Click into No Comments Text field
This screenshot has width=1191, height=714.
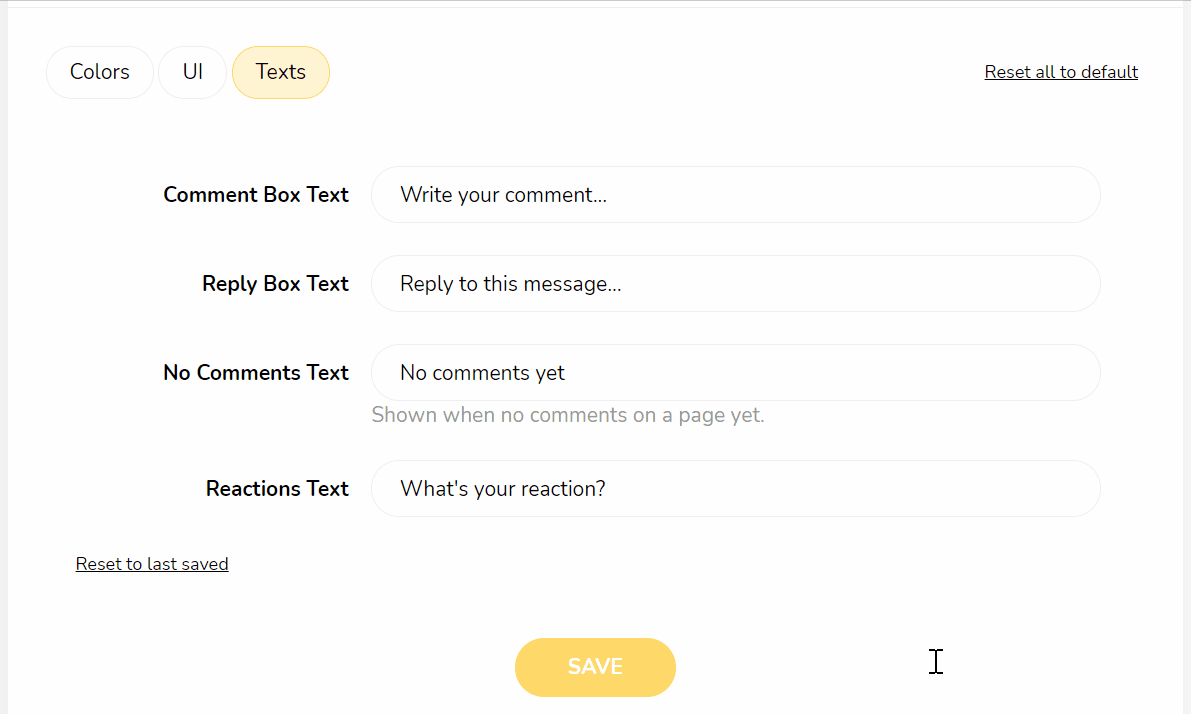[x=735, y=372]
